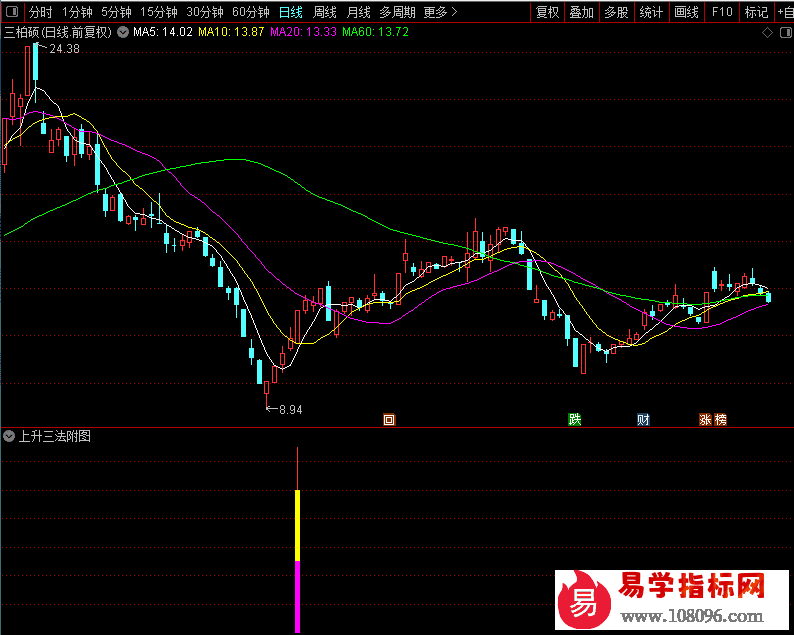Click the 财 marker icon
794x635 pixels.
[x=643, y=420]
